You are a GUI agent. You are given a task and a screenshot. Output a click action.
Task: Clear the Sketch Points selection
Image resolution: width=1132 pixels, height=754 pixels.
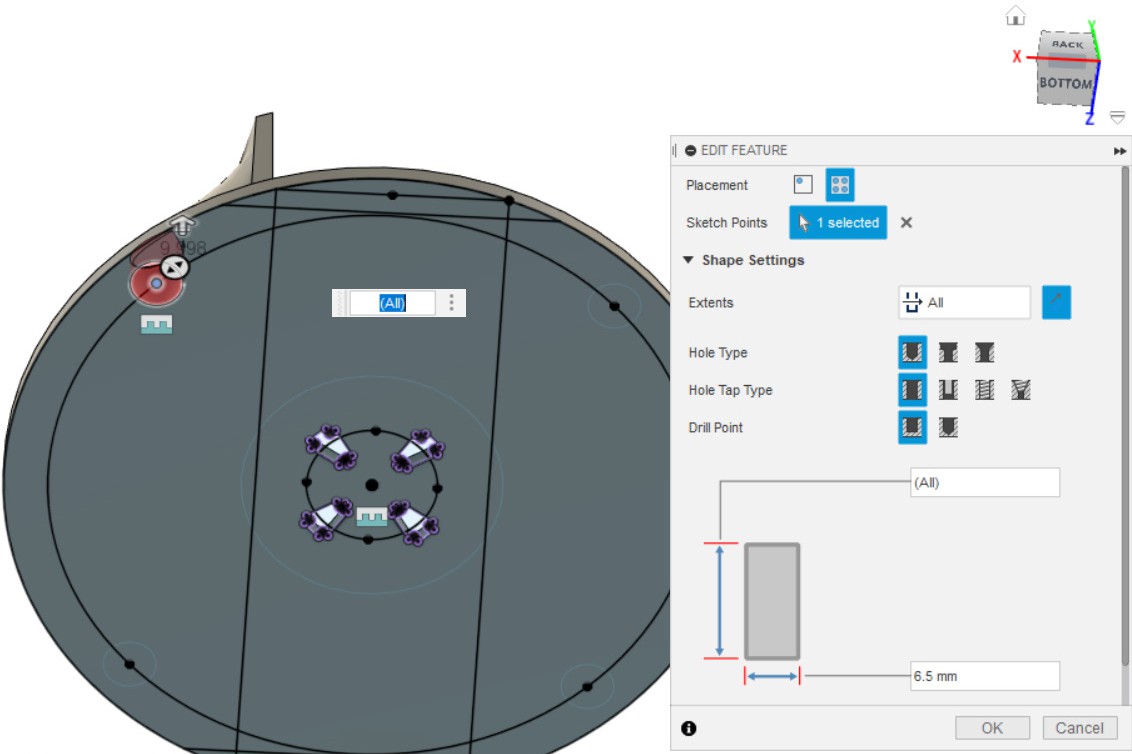click(906, 223)
